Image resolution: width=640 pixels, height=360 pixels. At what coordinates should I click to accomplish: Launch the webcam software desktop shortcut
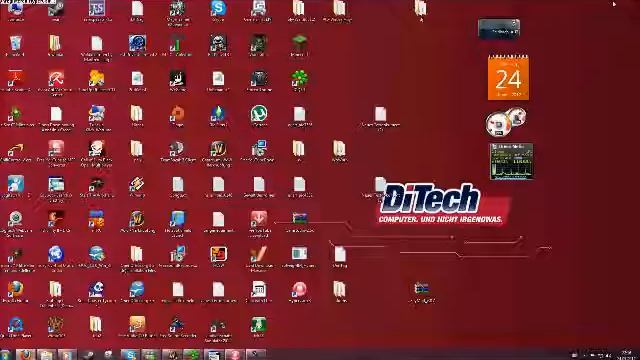click(15, 219)
